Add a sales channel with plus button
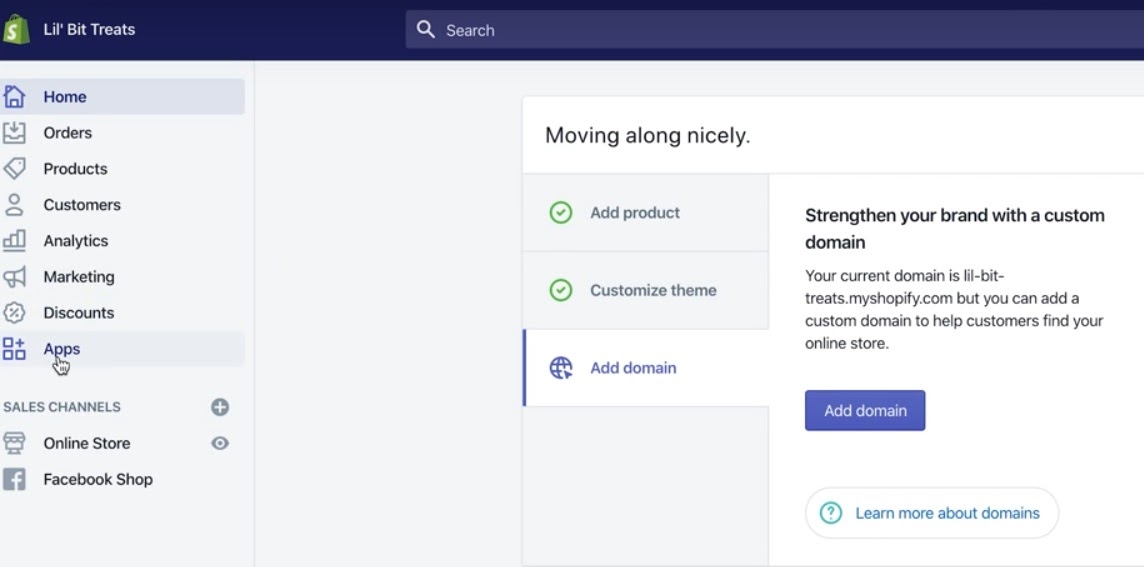The image size is (1144, 567). [x=220, y=407]
